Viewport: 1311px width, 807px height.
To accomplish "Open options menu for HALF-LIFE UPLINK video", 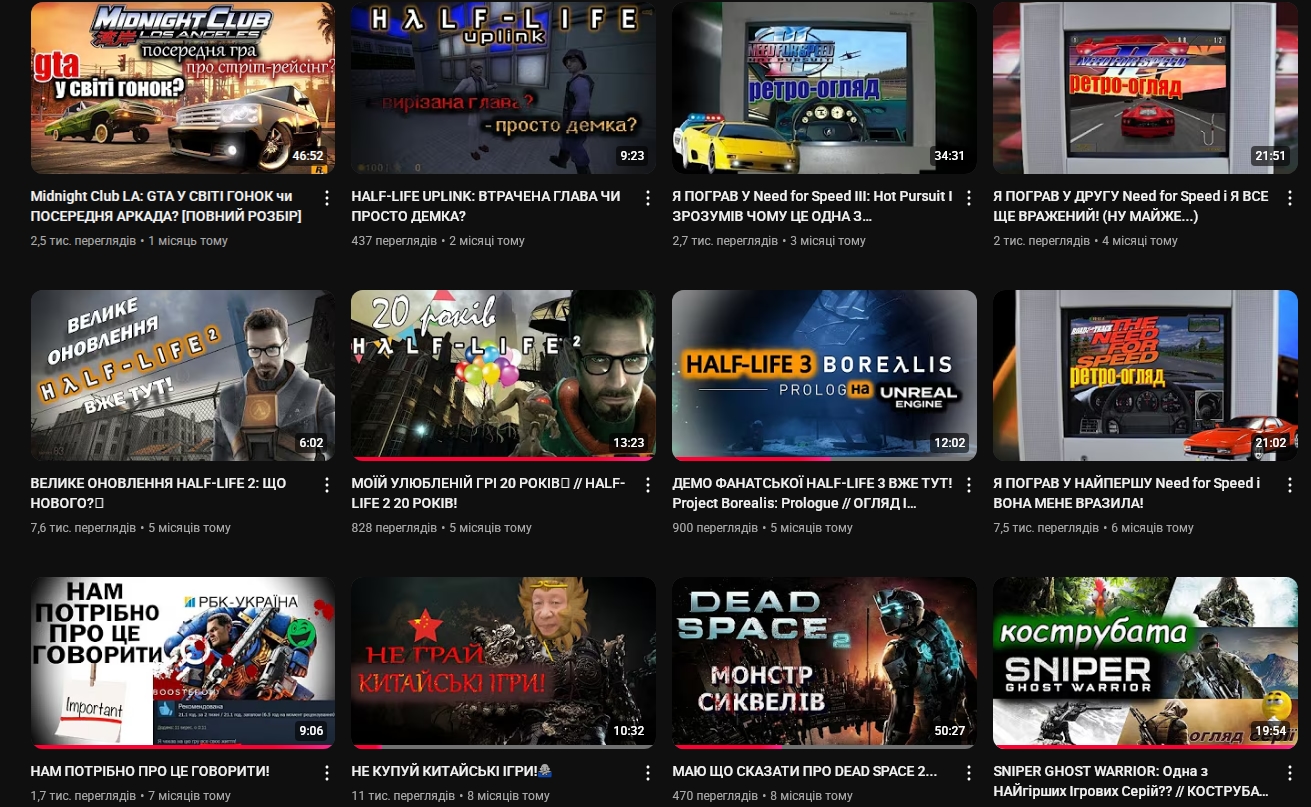I will pyautogui.click(x=647, y=198).
